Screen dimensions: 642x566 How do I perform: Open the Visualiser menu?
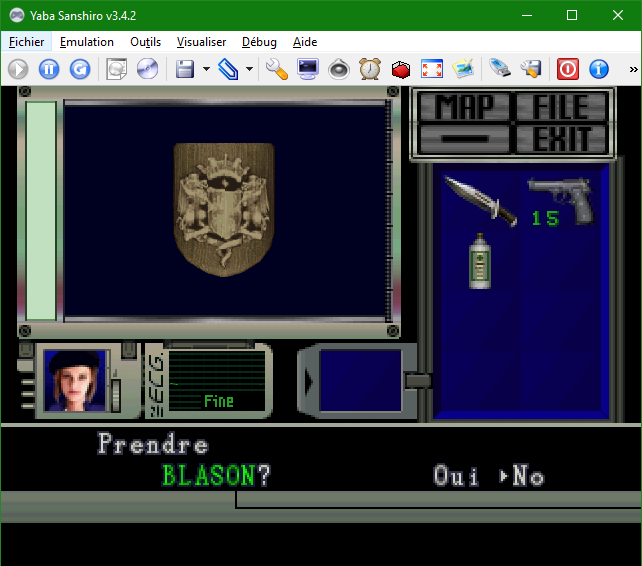[201, 42]
